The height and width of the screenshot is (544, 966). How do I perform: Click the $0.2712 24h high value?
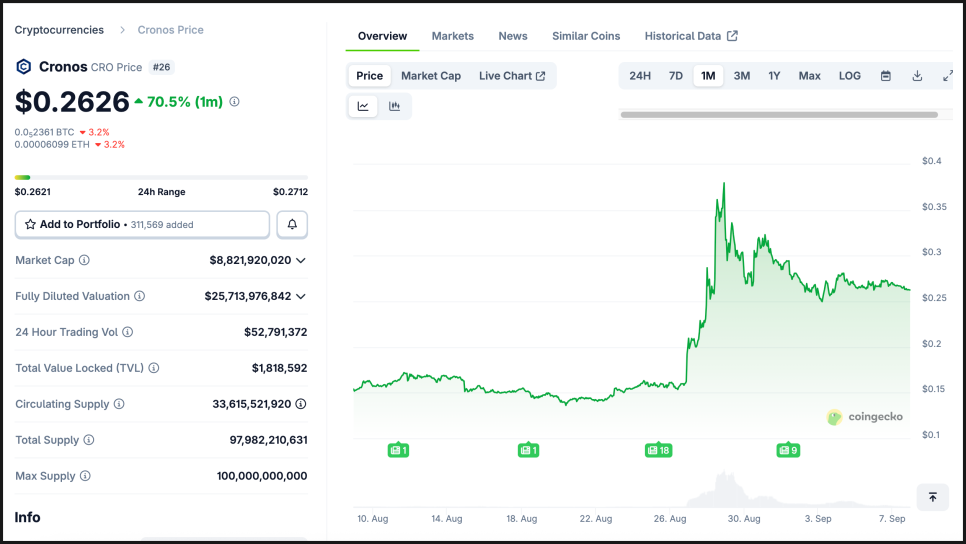point(290,192)
